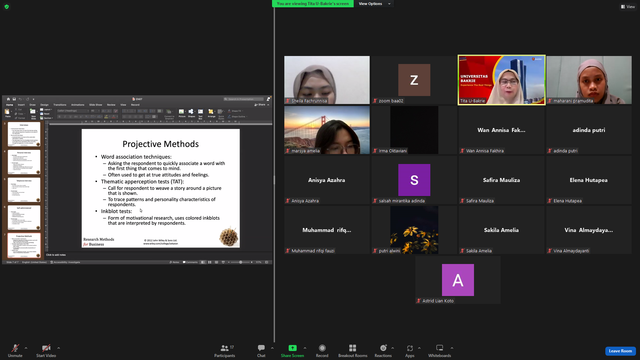640x360 pixels.
Task: Click the green encryption shield icon
Action: point(7,7)
